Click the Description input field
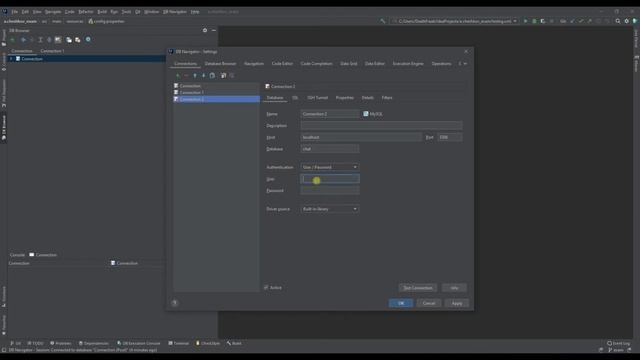Screen dimensions: 640x360 [382, 125]
